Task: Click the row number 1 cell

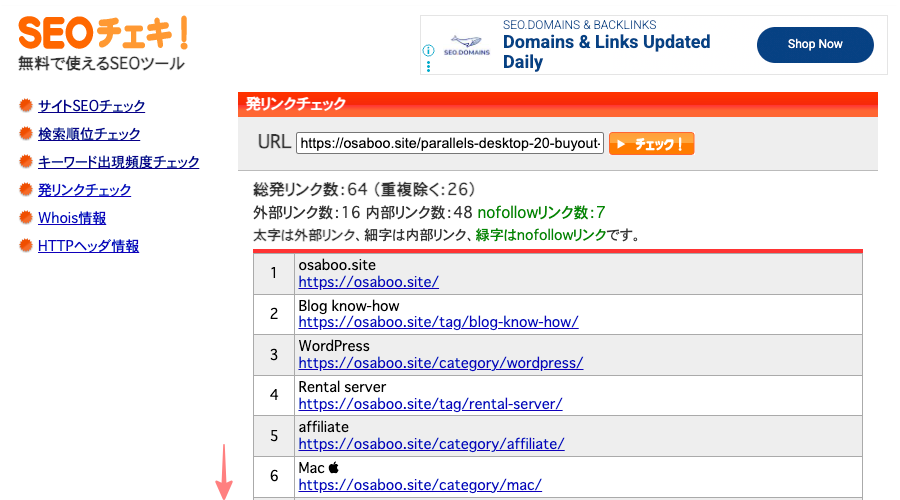Action: 274,273
